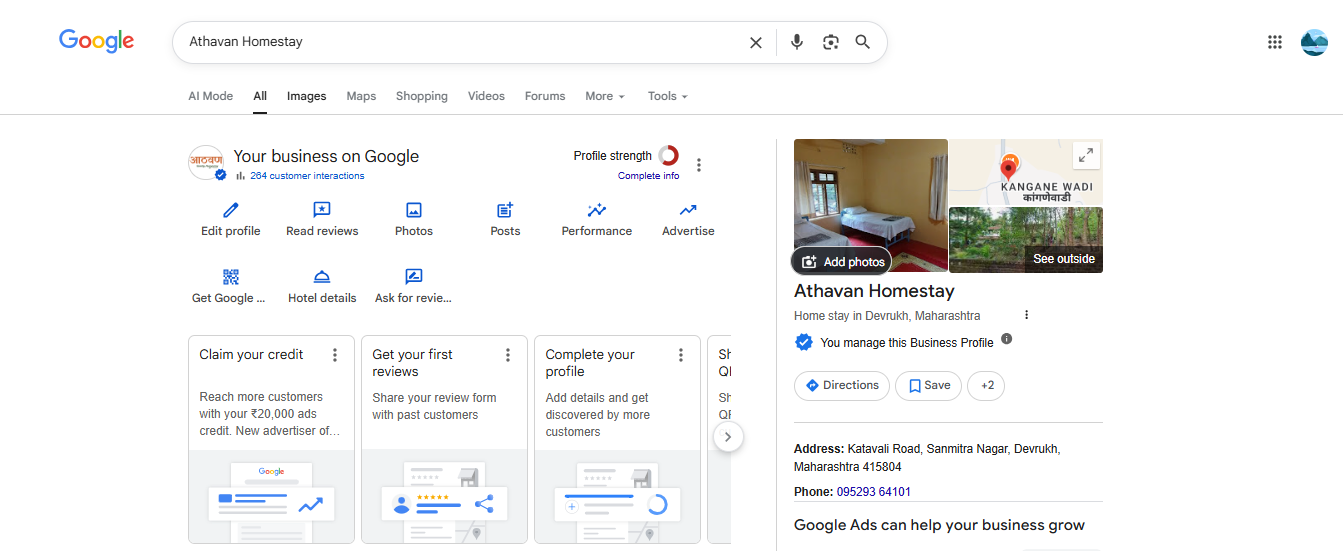
Task: Switch to Shopping tab
Action: point(422,96)
